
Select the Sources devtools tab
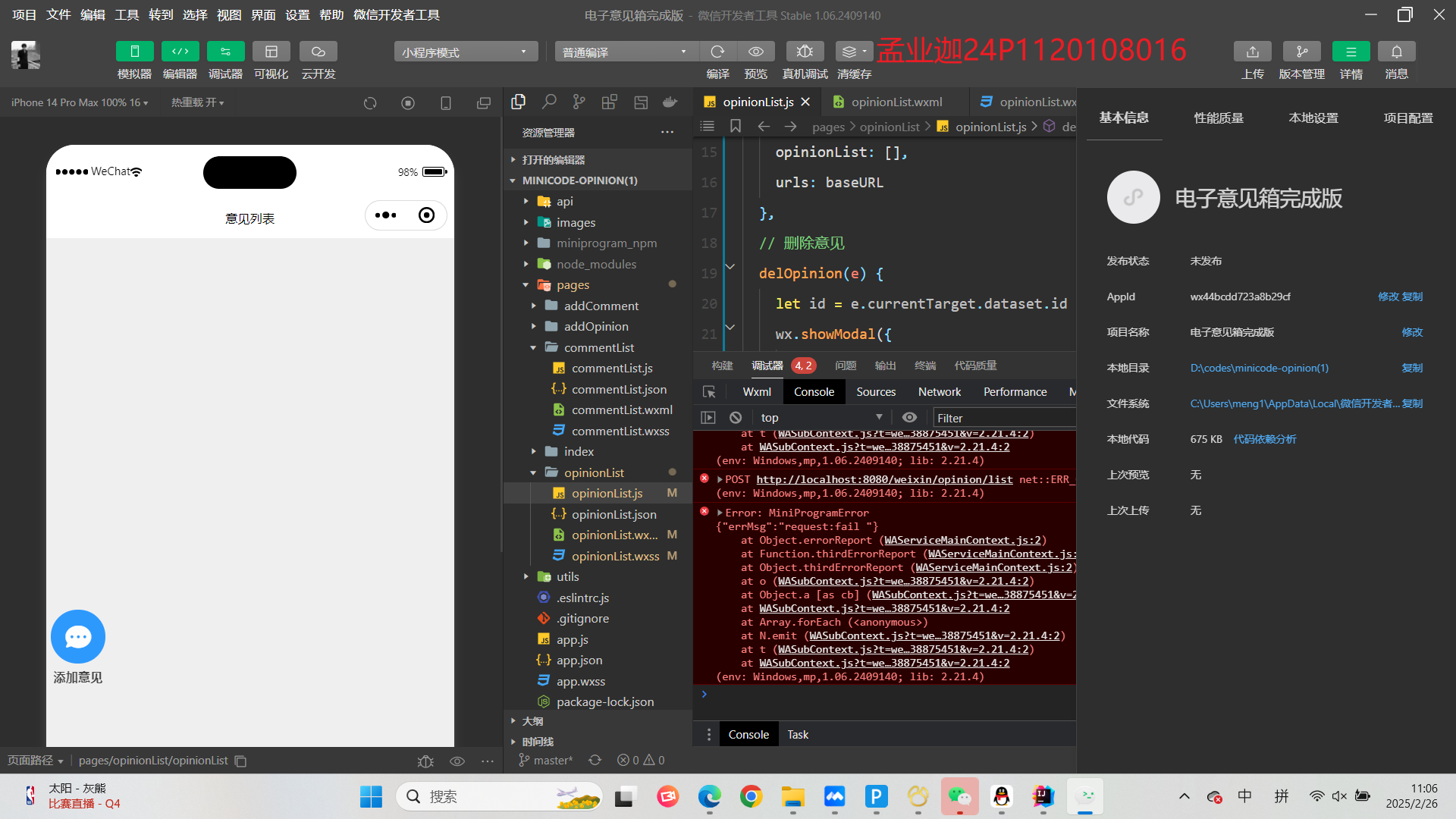click(x=876, y=392)
